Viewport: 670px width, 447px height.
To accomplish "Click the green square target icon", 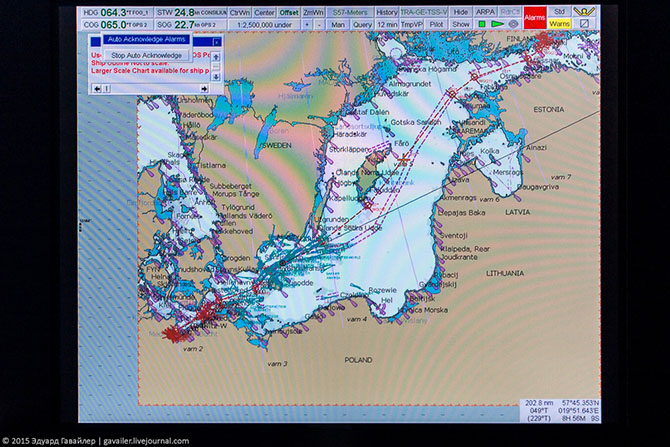I will (482, 24).
